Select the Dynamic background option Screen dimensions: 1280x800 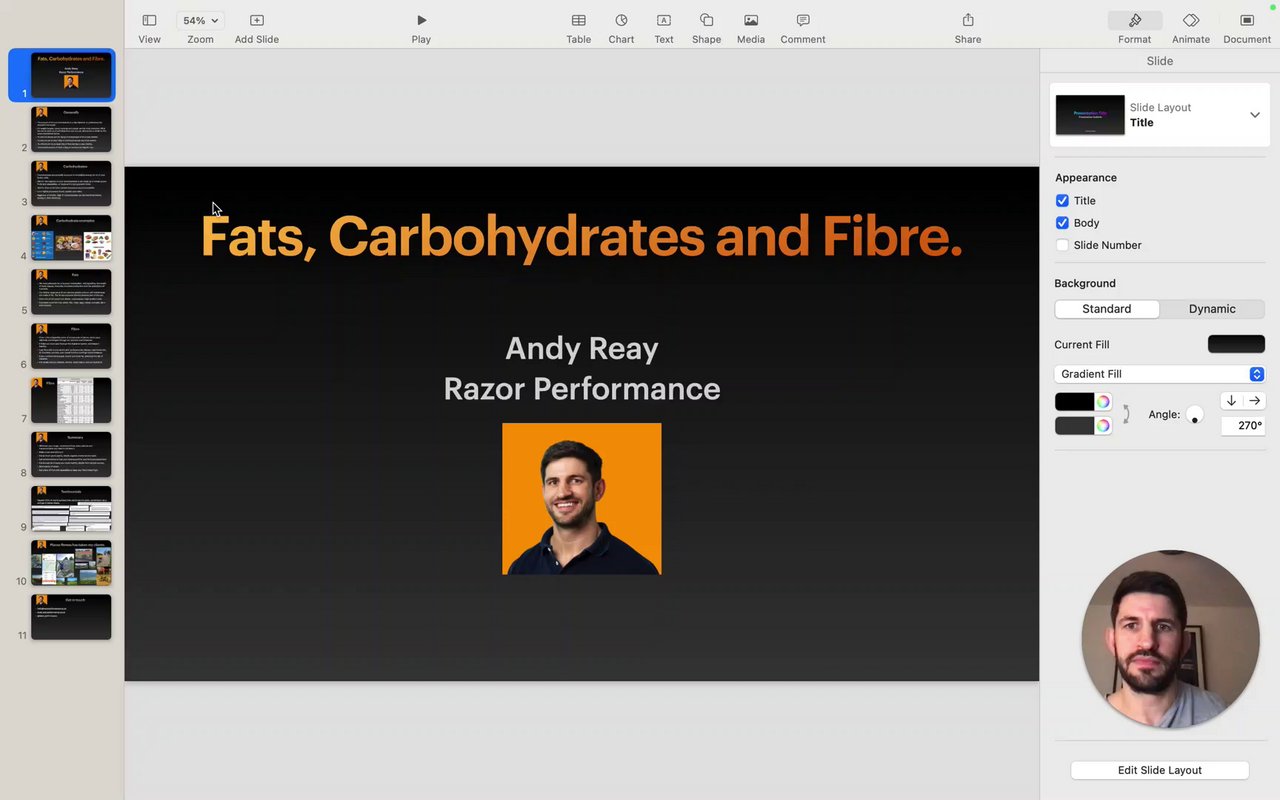pyautogui.click(x=1212, y=309)
